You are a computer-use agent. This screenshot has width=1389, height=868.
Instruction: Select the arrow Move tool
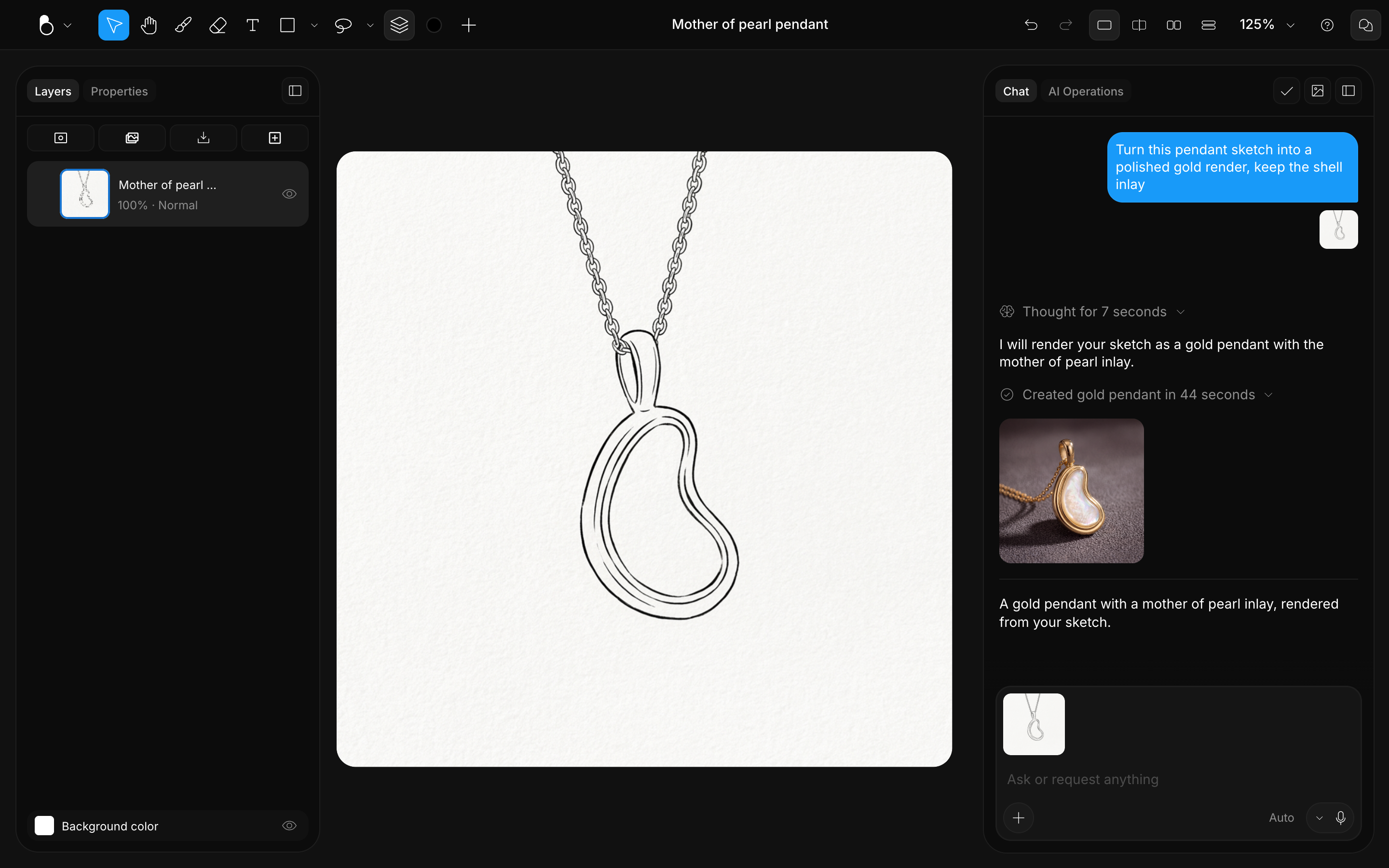(114, 25)
